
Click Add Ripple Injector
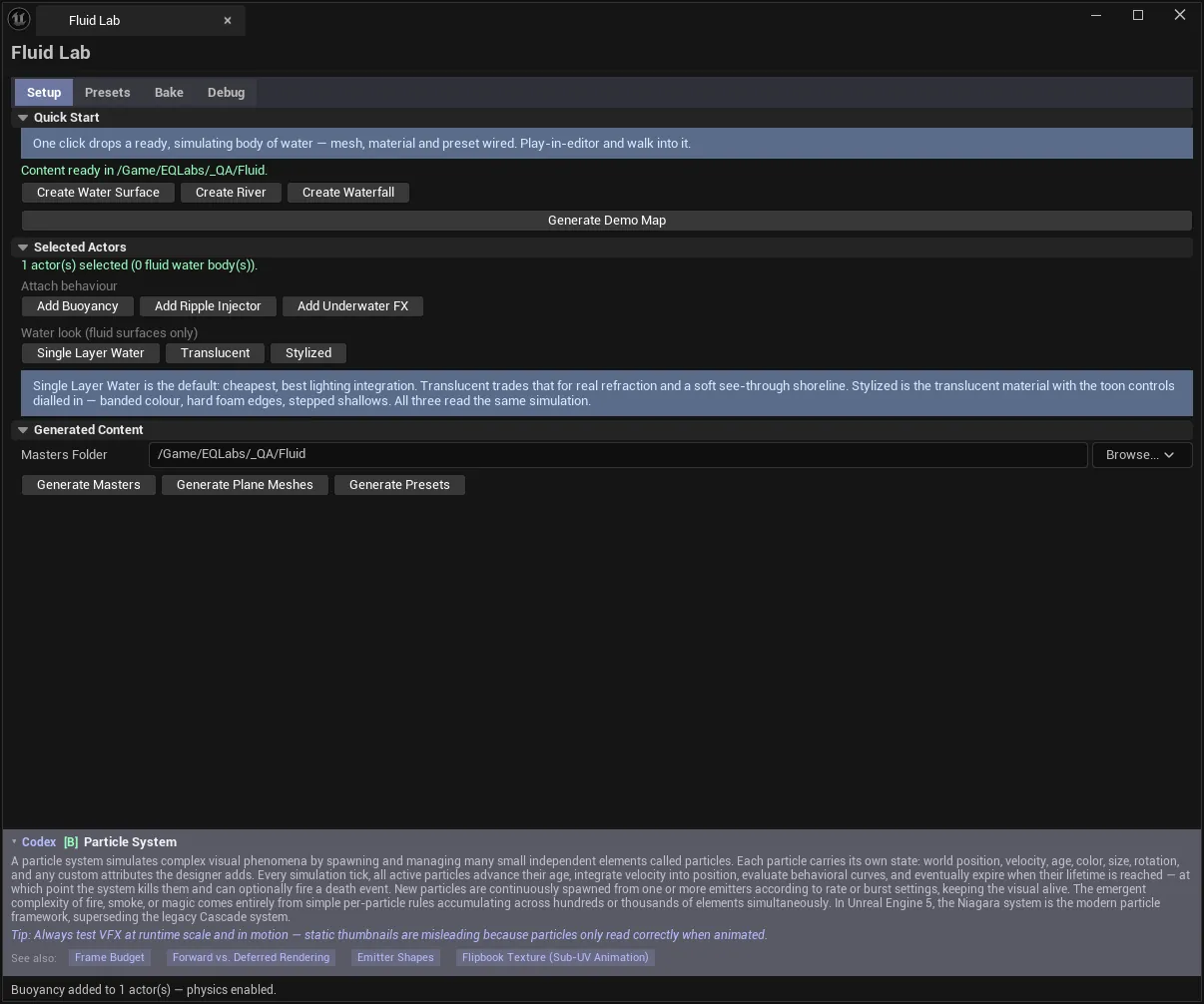point(208,306)
